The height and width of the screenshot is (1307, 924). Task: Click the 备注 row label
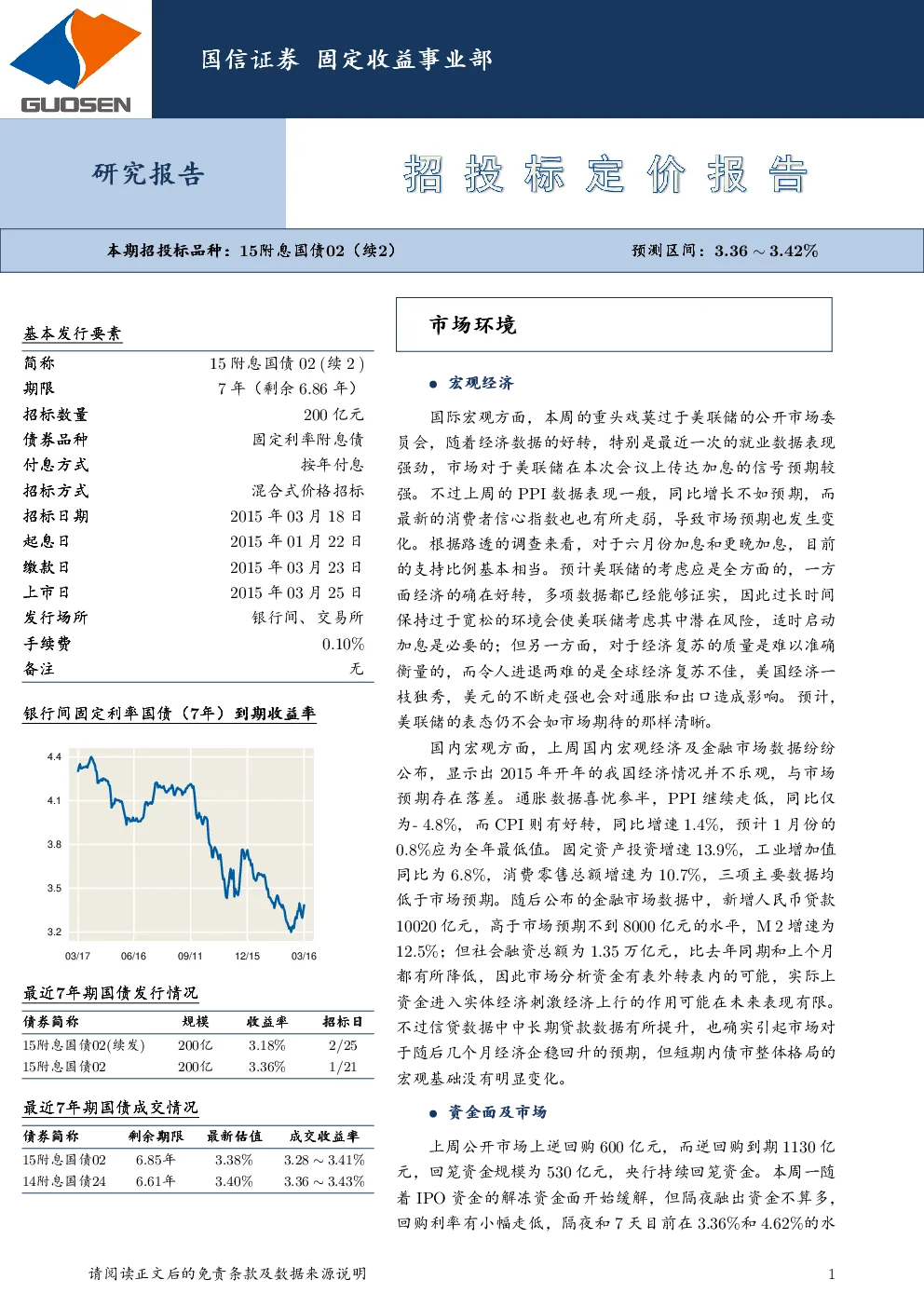(x=39, y=669)
